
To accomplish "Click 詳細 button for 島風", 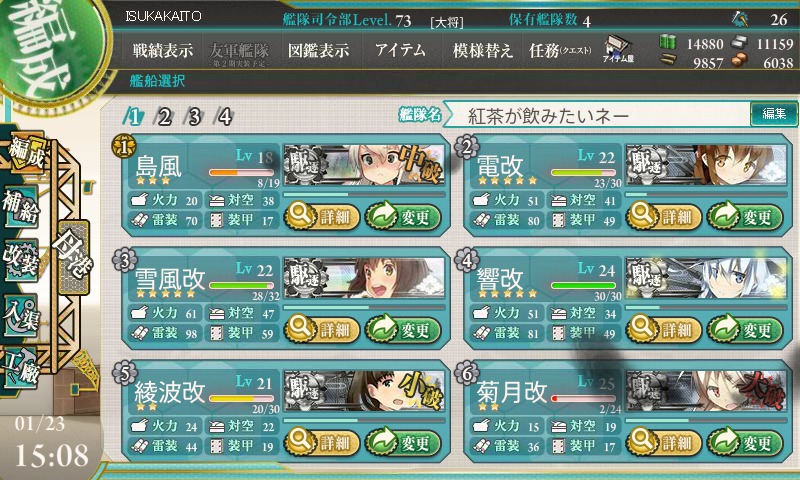I will 322,217.
